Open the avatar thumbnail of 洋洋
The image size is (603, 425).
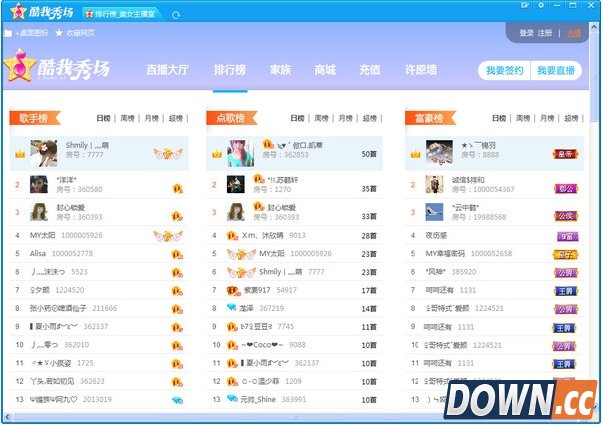coord(39,184)
